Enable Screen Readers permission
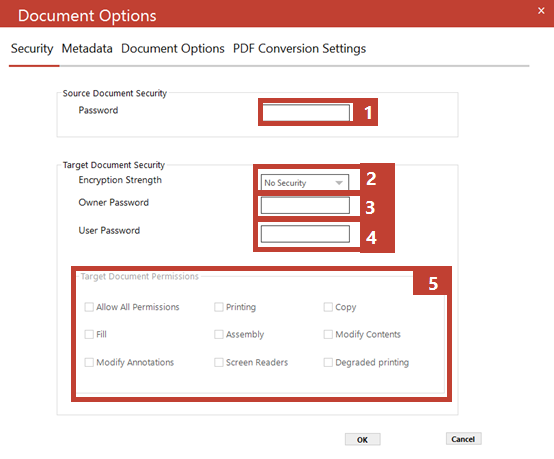Image resolution: width=554 pixels, height=459 pixels. [x=219, y=362]
